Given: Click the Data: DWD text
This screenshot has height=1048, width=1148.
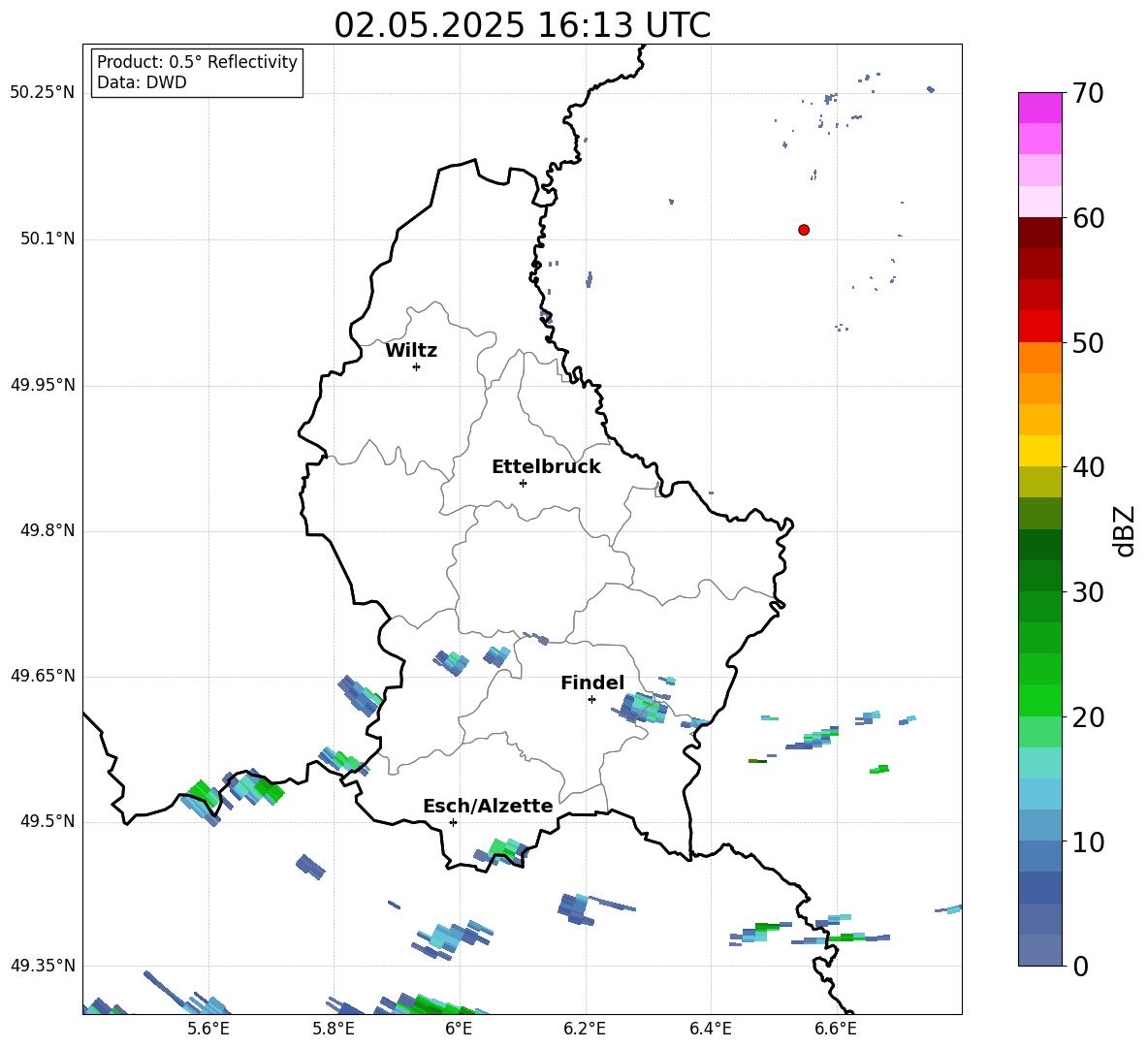Looking at the screenshot, I should [142, 82].
